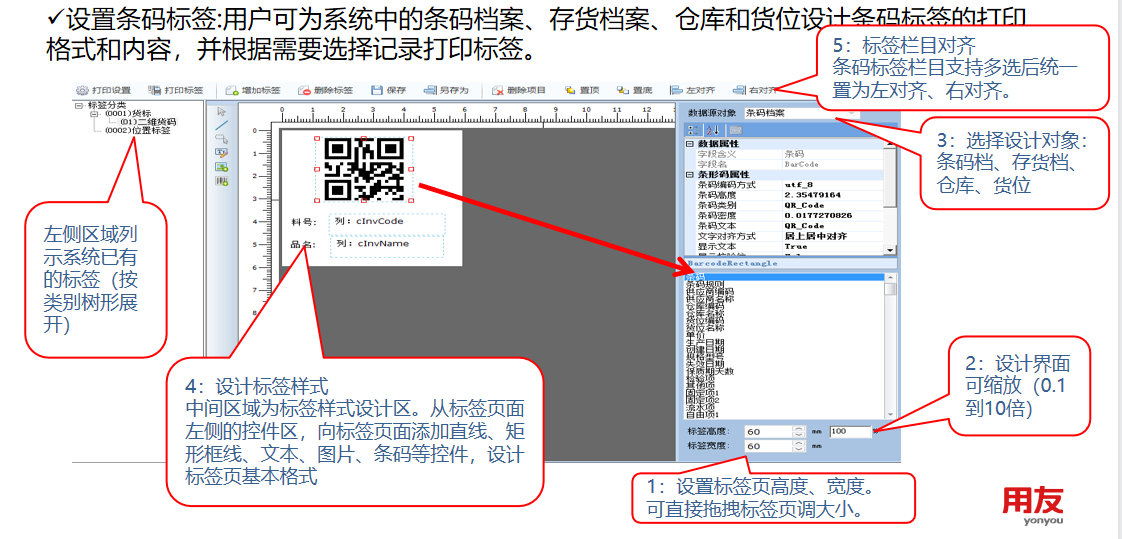Select 保质期天数 in the field list
The width and height of the screenshot is (1122, 539).
click(709, 371)
